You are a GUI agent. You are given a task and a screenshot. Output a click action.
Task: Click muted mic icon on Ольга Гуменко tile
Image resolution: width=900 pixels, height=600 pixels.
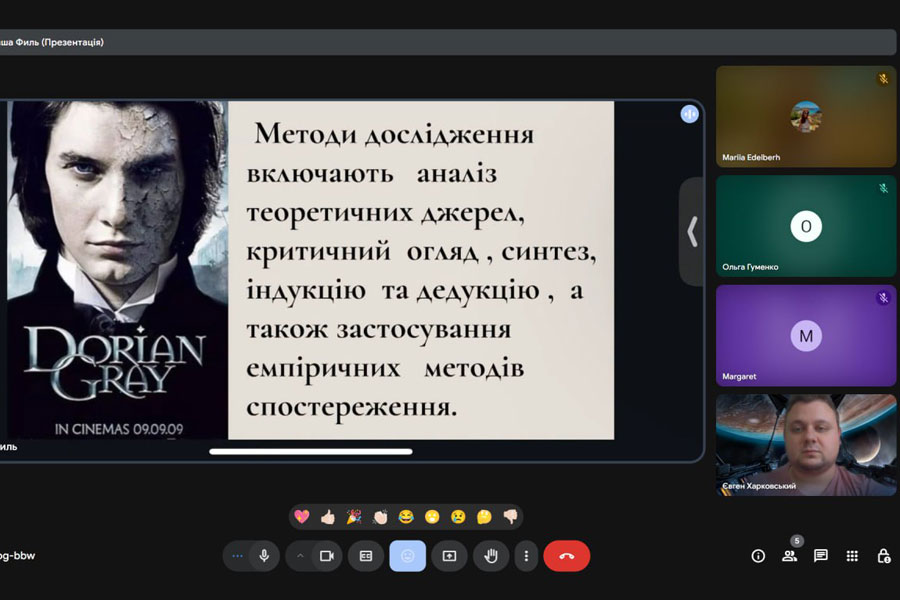point(883,188)
